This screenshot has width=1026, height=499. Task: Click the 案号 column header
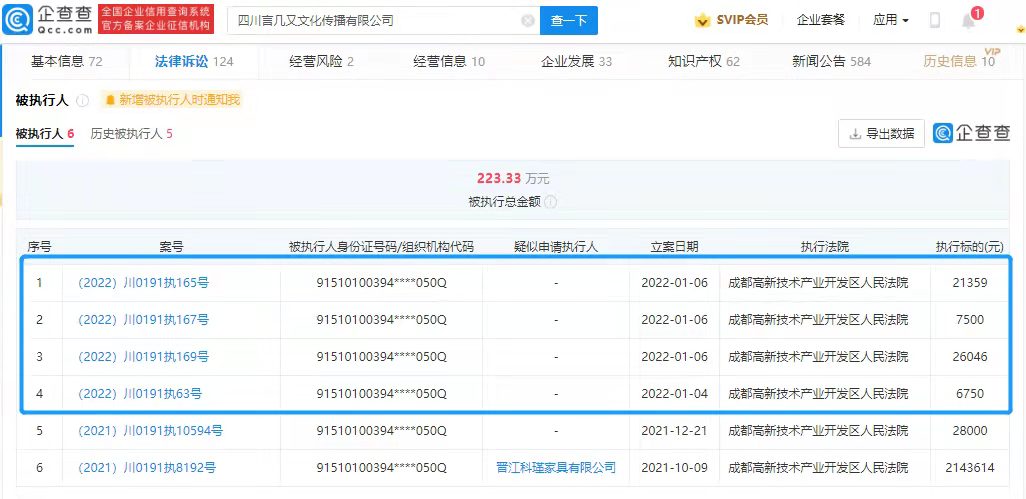point(171,247)
